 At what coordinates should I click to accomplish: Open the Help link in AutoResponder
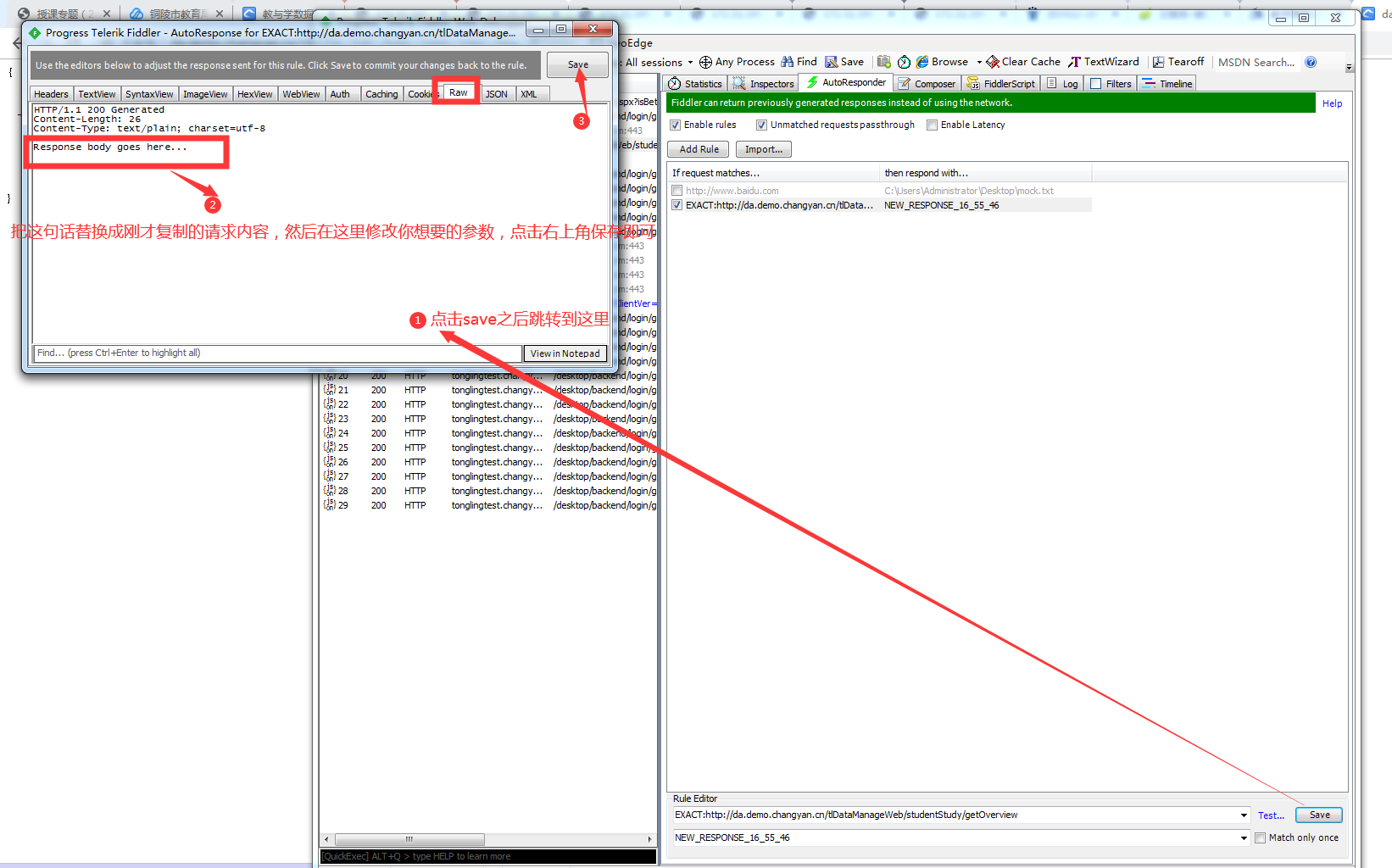click(x=1332, y=103)
